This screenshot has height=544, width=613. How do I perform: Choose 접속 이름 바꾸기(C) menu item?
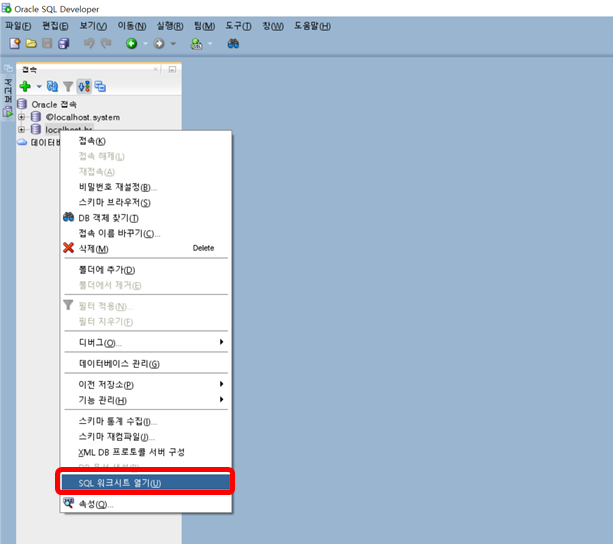click(x=146, y=233)
